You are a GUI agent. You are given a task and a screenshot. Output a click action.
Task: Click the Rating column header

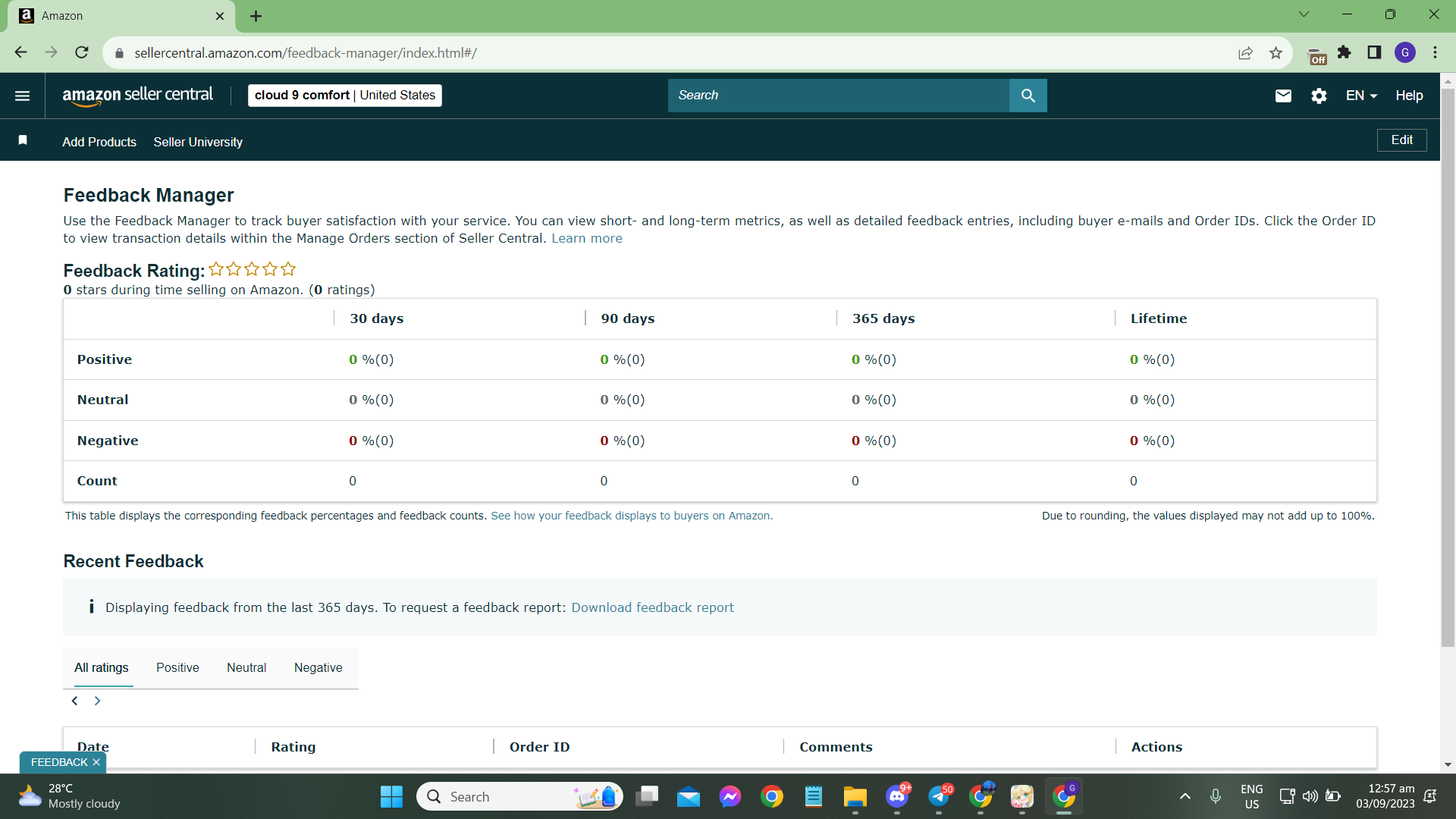293,747
